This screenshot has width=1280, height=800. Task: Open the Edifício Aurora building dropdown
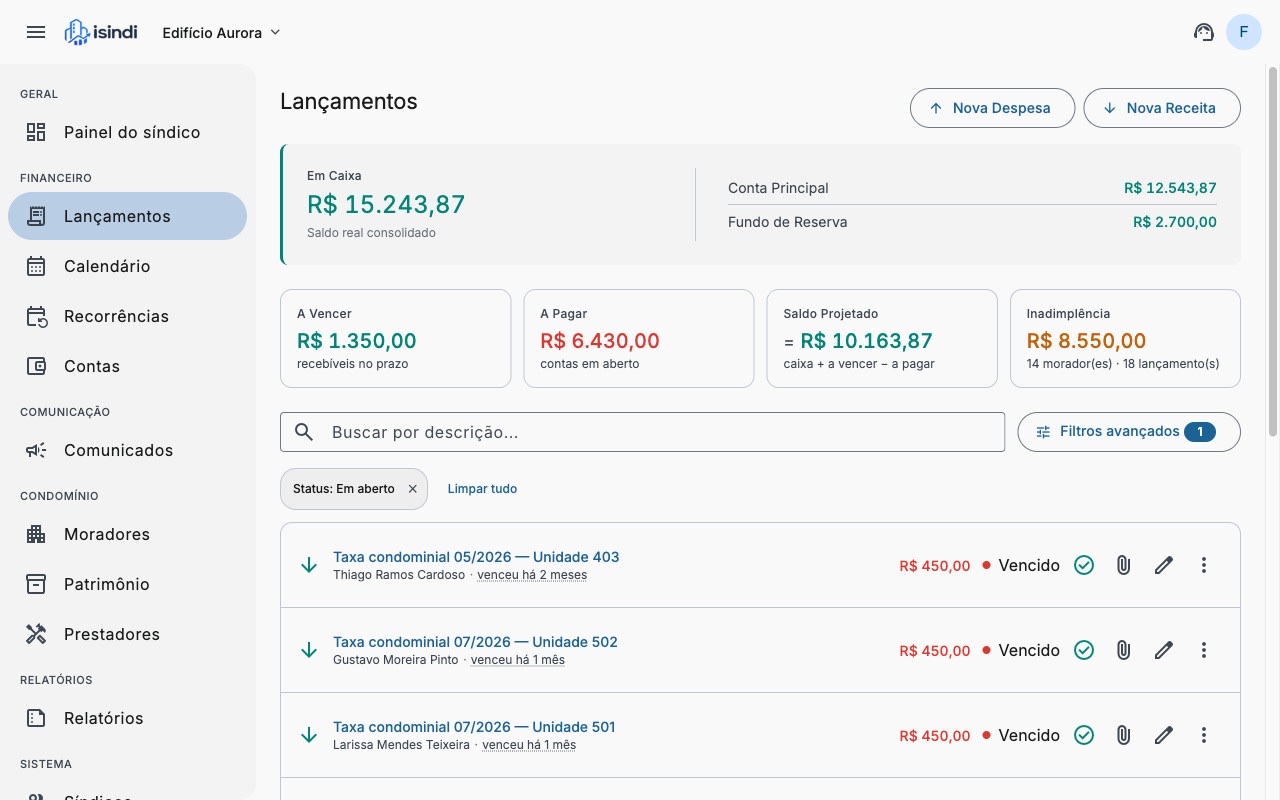tap(222, 32)
